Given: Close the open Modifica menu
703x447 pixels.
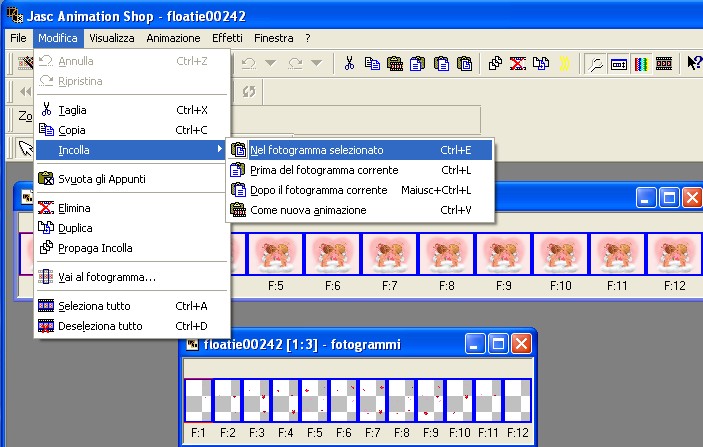Looking at the screenshot, I should tap(58, 38).
